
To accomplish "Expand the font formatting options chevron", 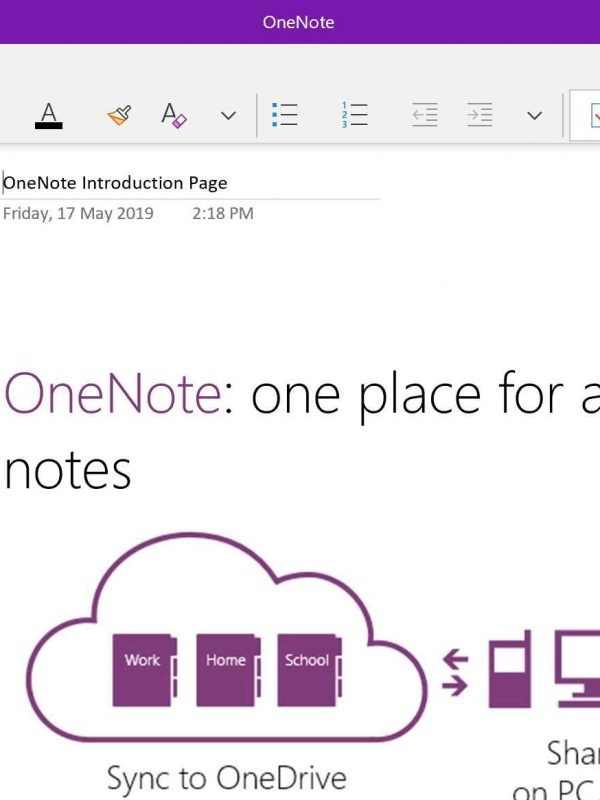I will 228,116.
